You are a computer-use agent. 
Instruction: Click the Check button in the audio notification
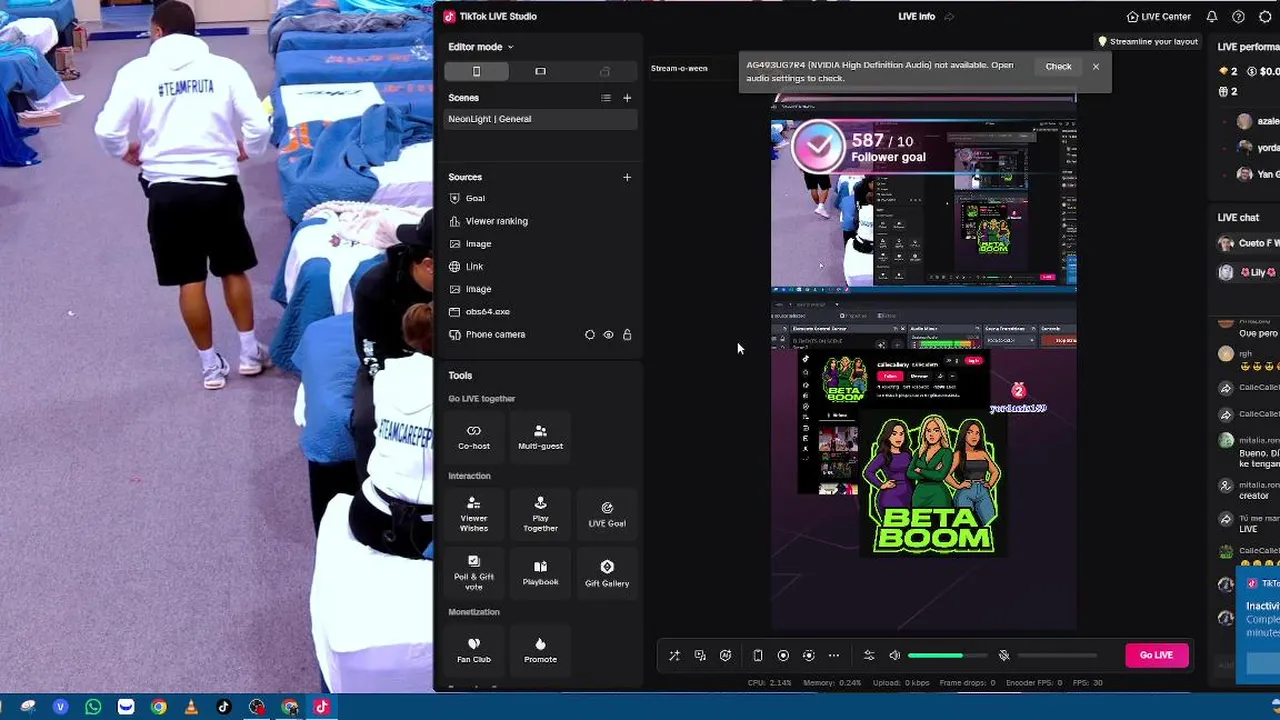pyautogui.click(x=1058, y=67)
